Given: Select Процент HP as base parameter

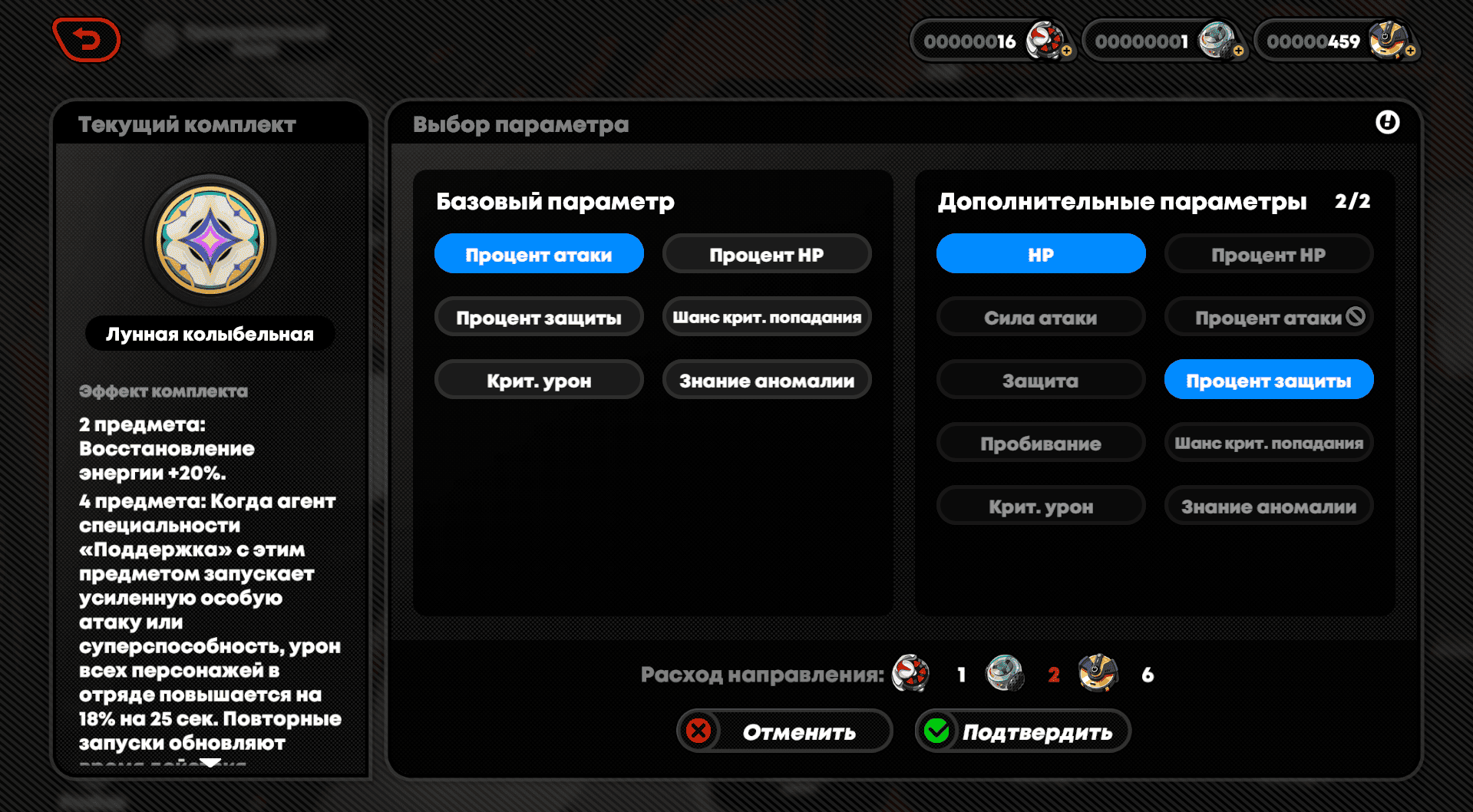Looking at the screenshot, I should 767,254.
